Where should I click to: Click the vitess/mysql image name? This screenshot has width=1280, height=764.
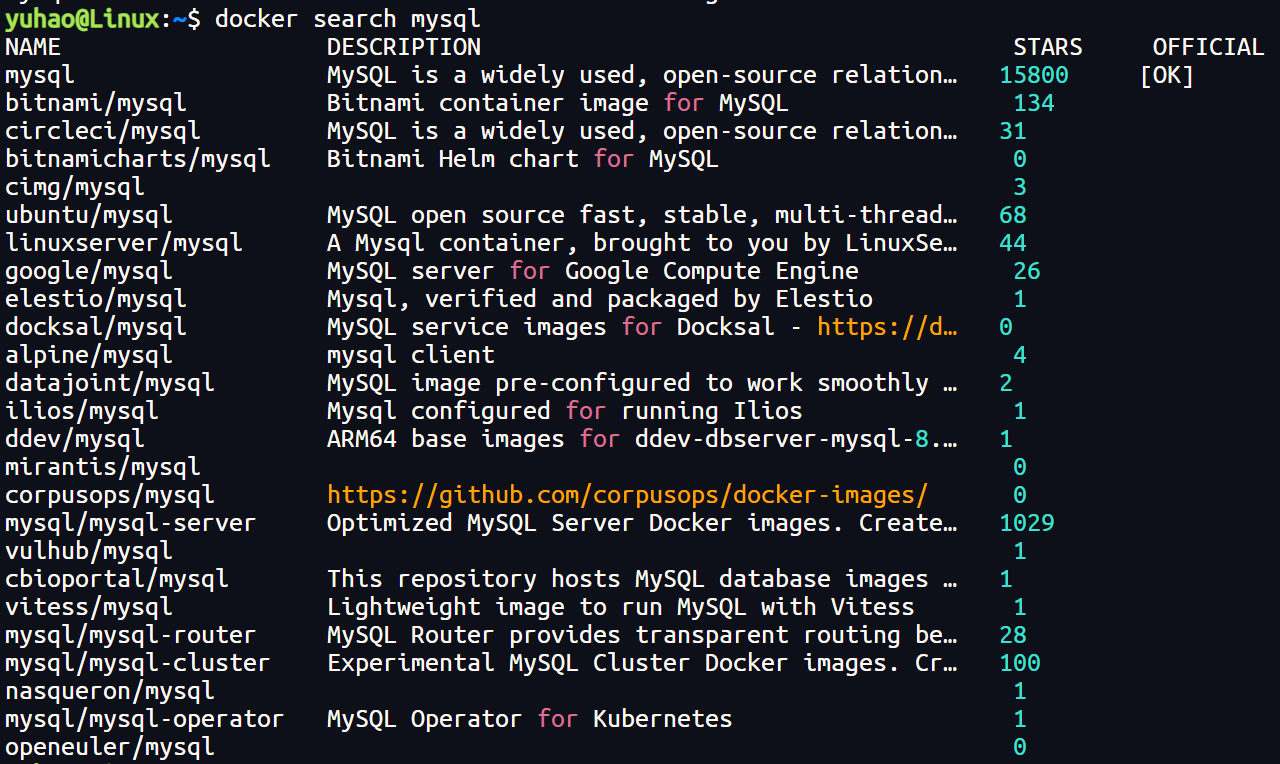pos(89,607)
